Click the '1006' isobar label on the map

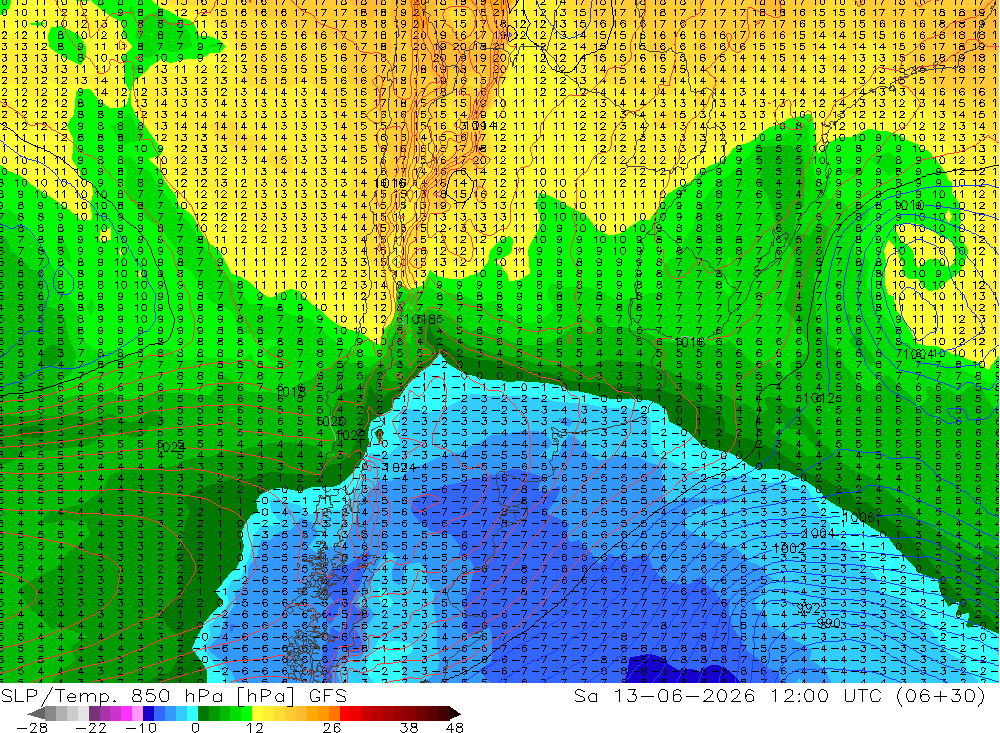pos(858,517)
